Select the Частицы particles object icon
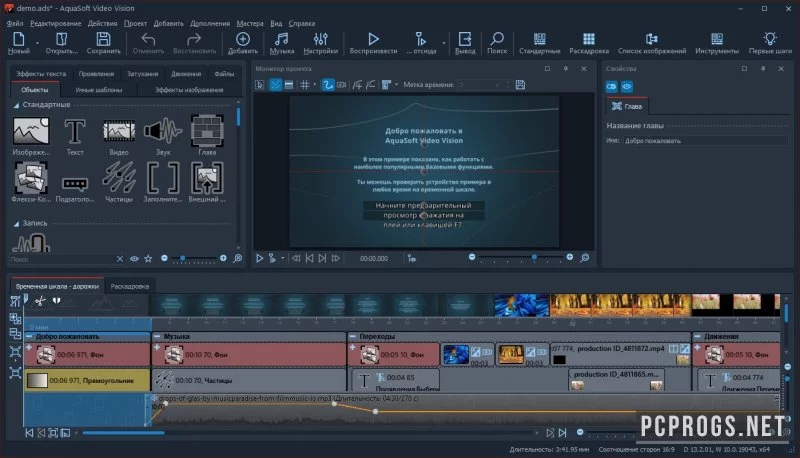Viewport: 800px width, 458px height. pyautogui.click(x=119, y=178)
